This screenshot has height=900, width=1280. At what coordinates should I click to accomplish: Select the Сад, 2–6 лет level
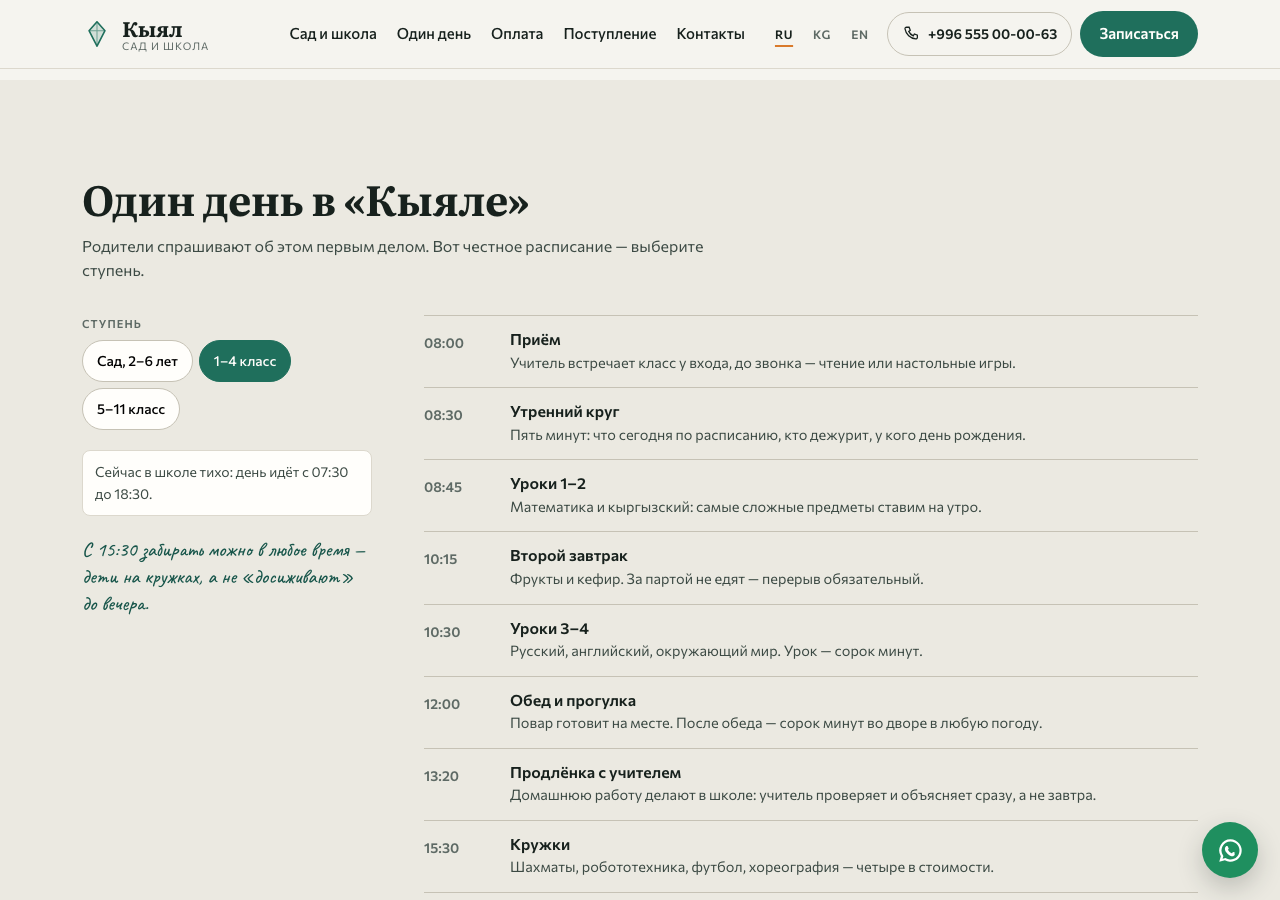click(x=137, y=361)
